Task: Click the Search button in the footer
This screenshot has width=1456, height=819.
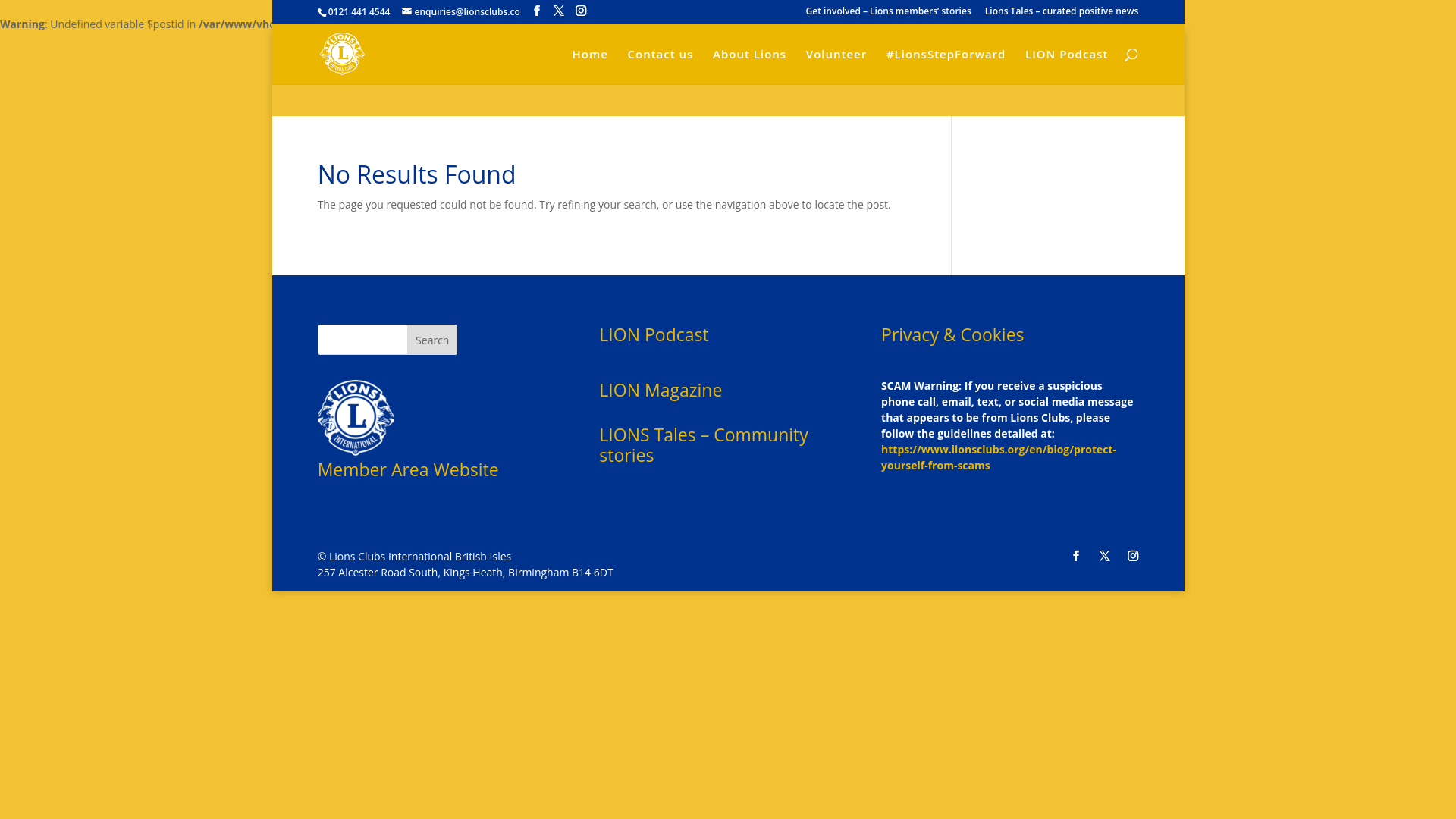Action: [x=432, y=340]
